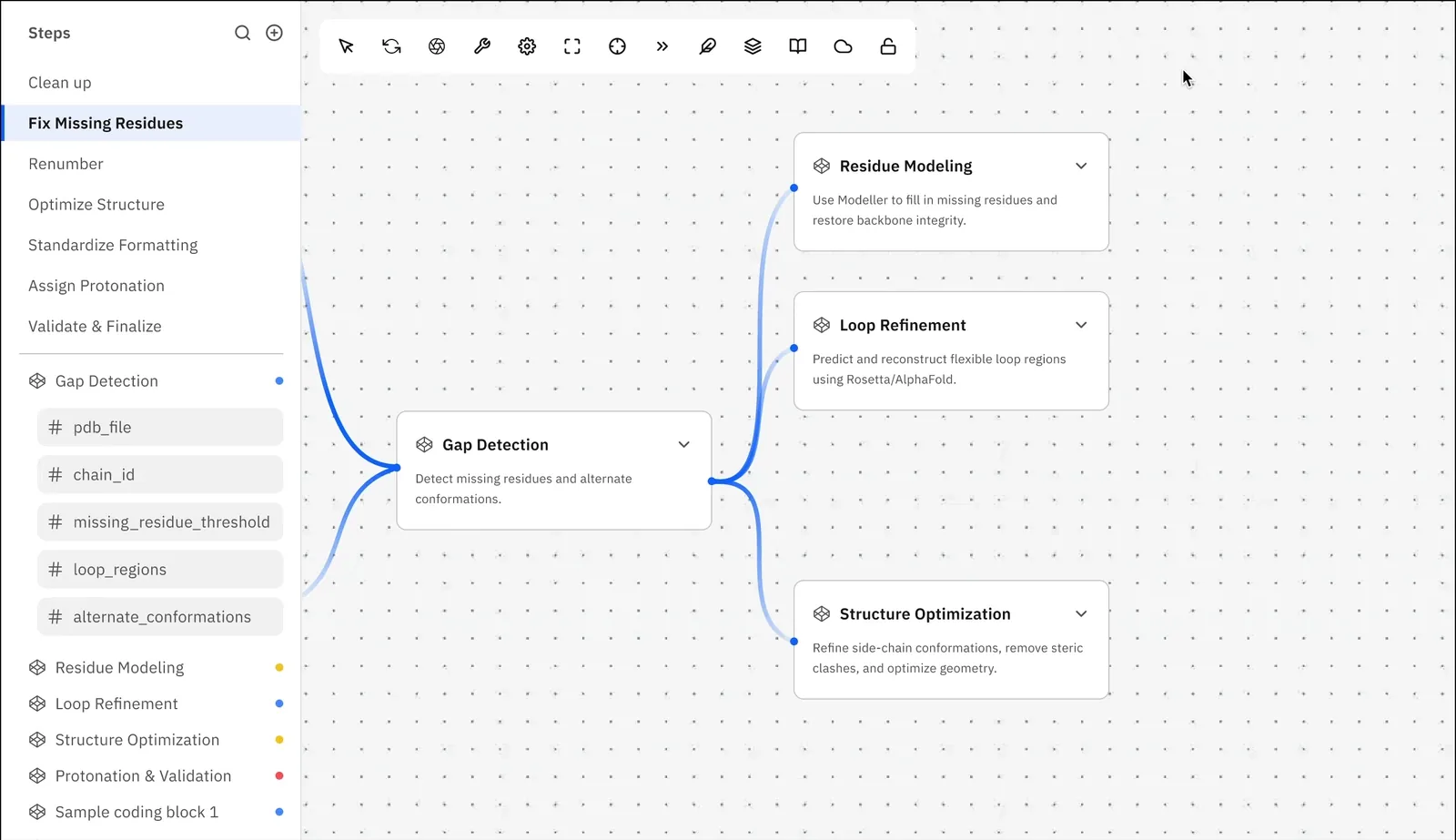
Task: Open the wrench tool in toolbar
Action: (x=482, y=46)
